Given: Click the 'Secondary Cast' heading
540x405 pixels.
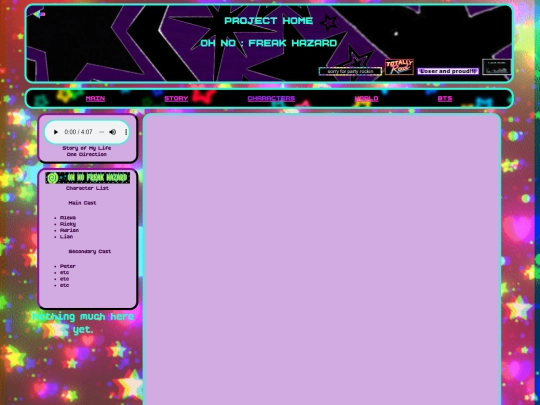Looking at the screenshot, I should coord(90,251).
